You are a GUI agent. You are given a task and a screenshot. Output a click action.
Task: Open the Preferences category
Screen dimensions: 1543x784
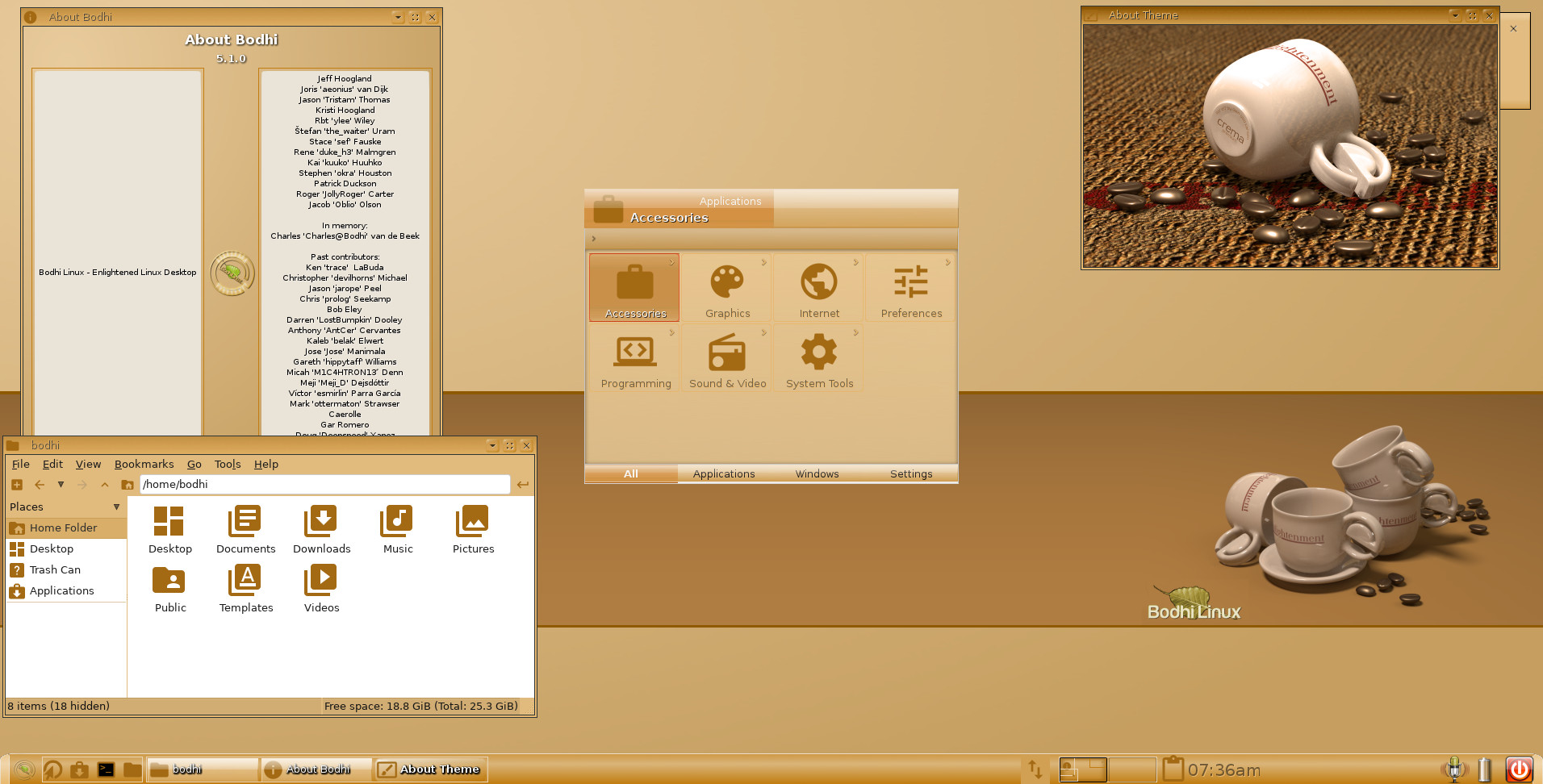click(911, 288)
